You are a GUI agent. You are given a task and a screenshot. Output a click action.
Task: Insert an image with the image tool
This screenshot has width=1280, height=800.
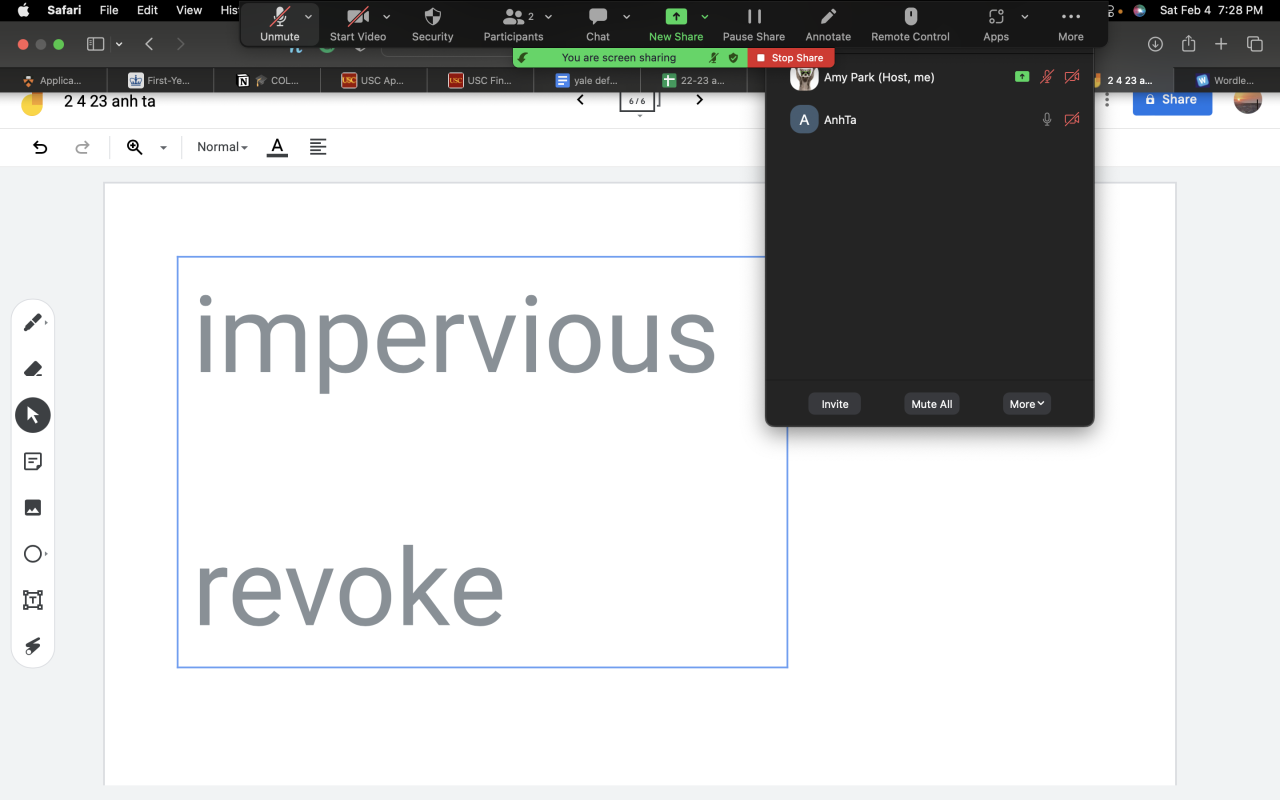[x=33, y=508]
